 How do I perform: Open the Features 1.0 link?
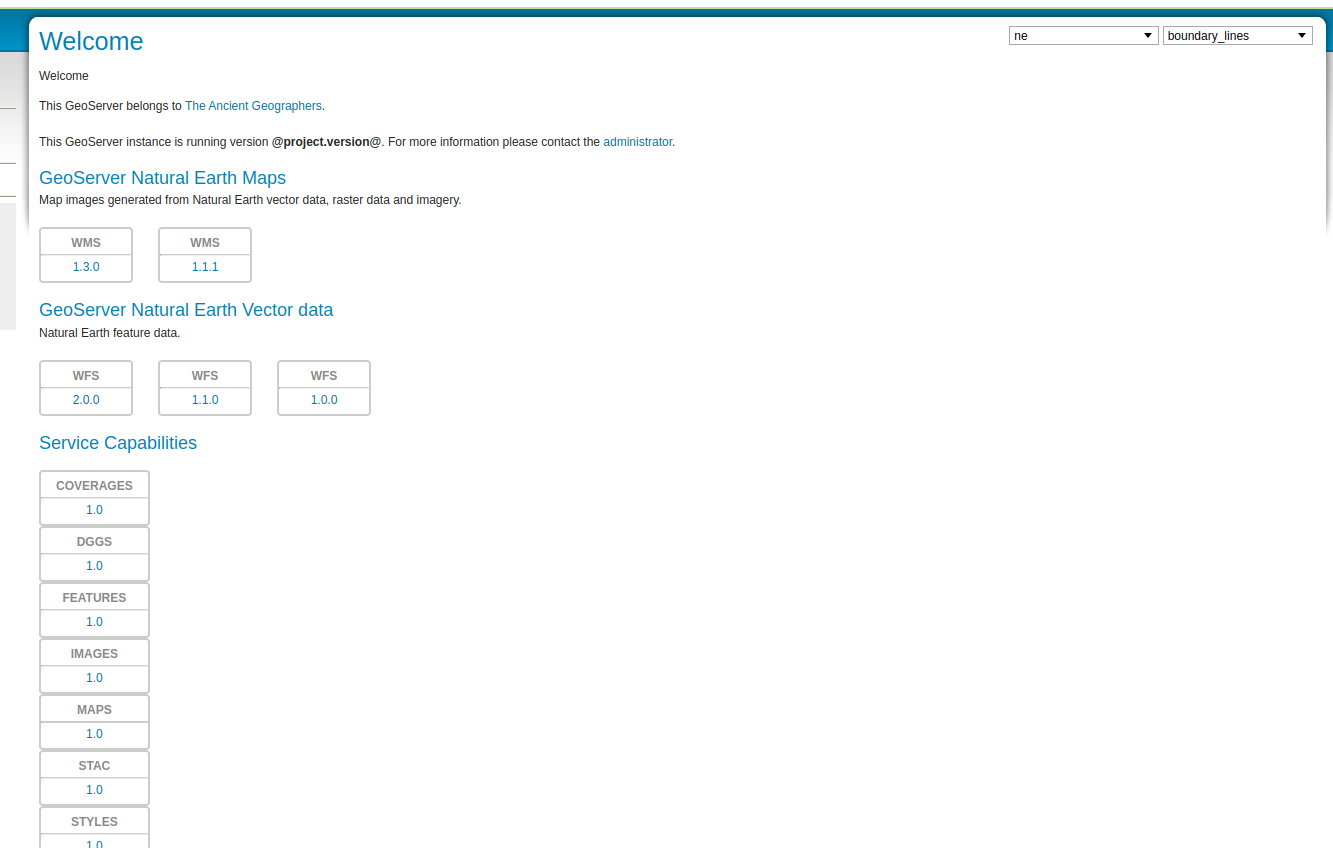tap(94, 622)
